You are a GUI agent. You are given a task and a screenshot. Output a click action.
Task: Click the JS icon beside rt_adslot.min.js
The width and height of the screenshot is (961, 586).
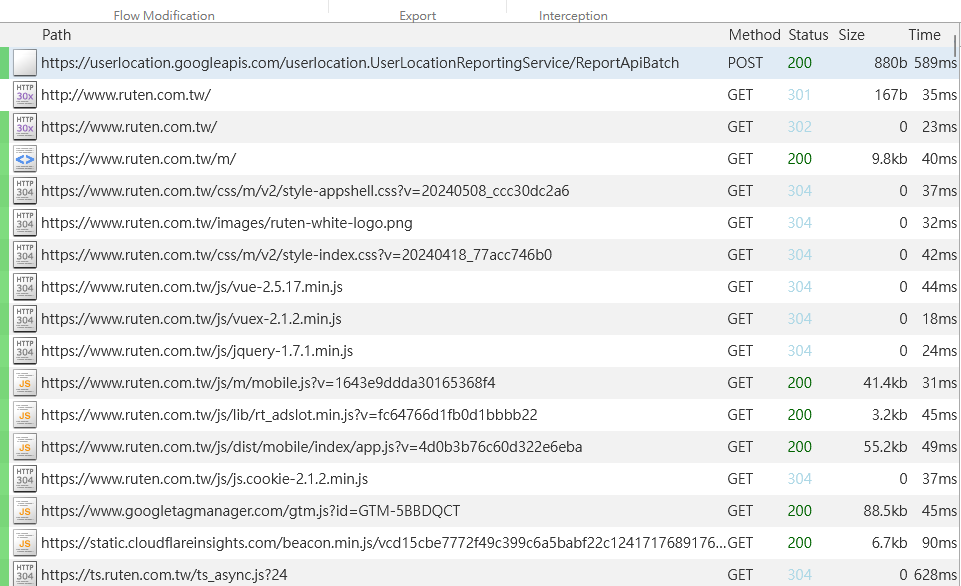click(25, 414)
